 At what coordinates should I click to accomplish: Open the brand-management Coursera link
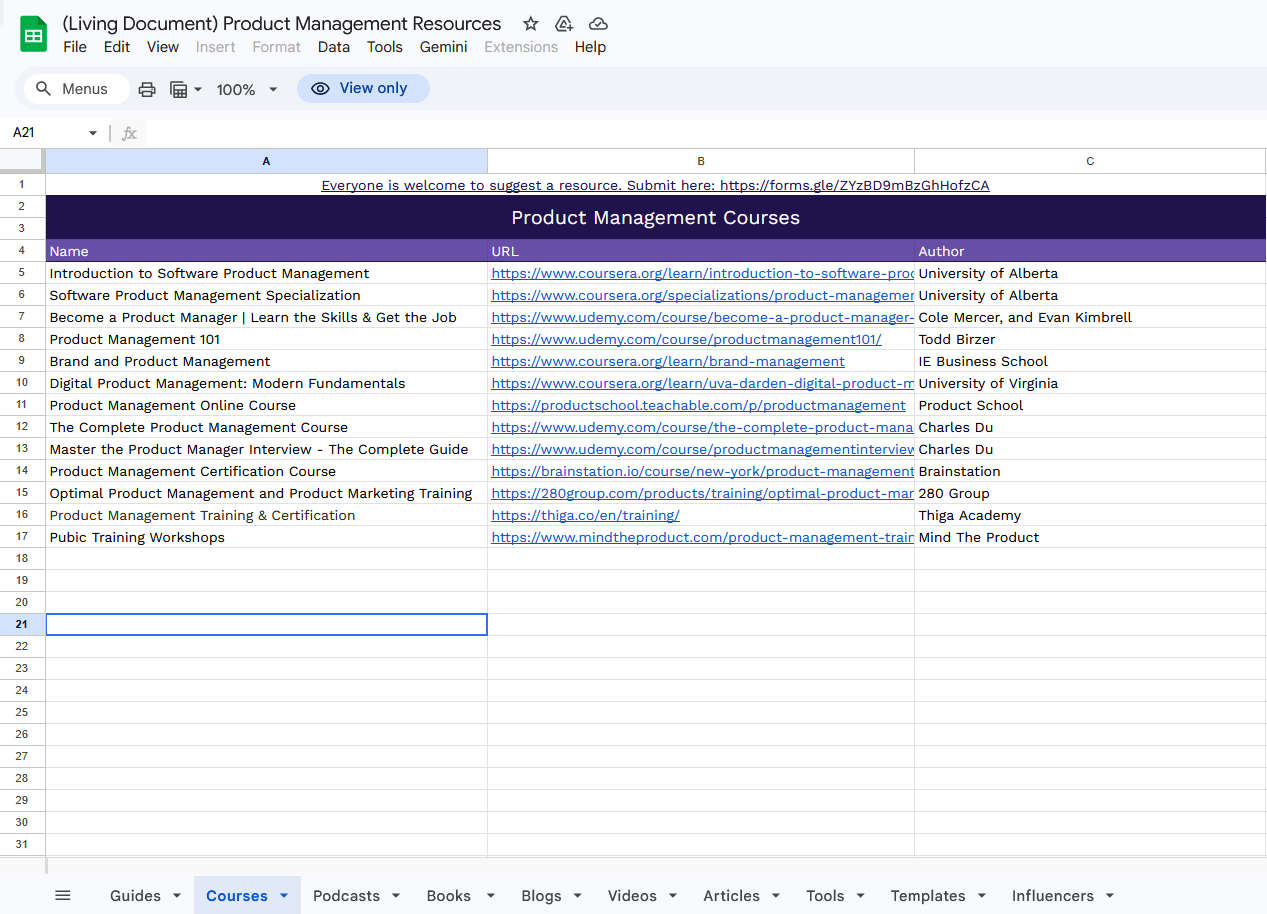[668, 361]
